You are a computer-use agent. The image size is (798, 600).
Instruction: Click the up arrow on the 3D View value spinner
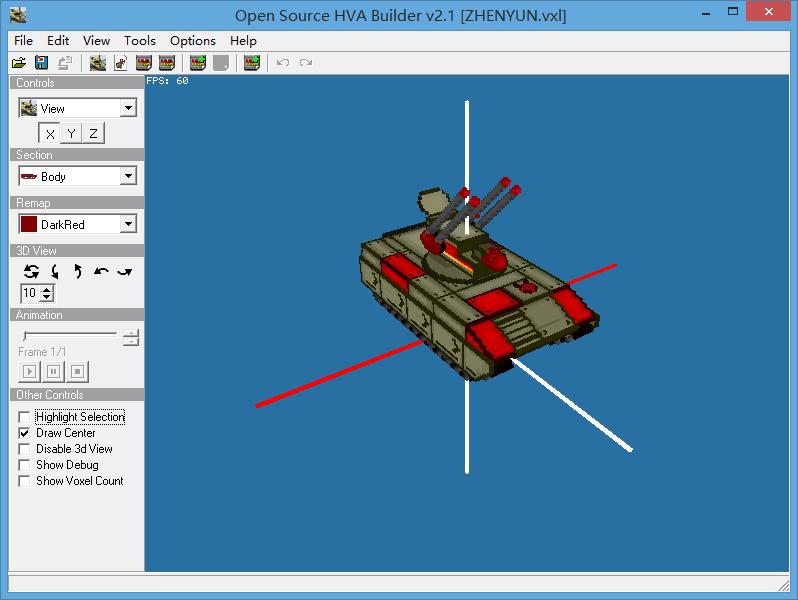pyautogui.click(x=46, y=289)
